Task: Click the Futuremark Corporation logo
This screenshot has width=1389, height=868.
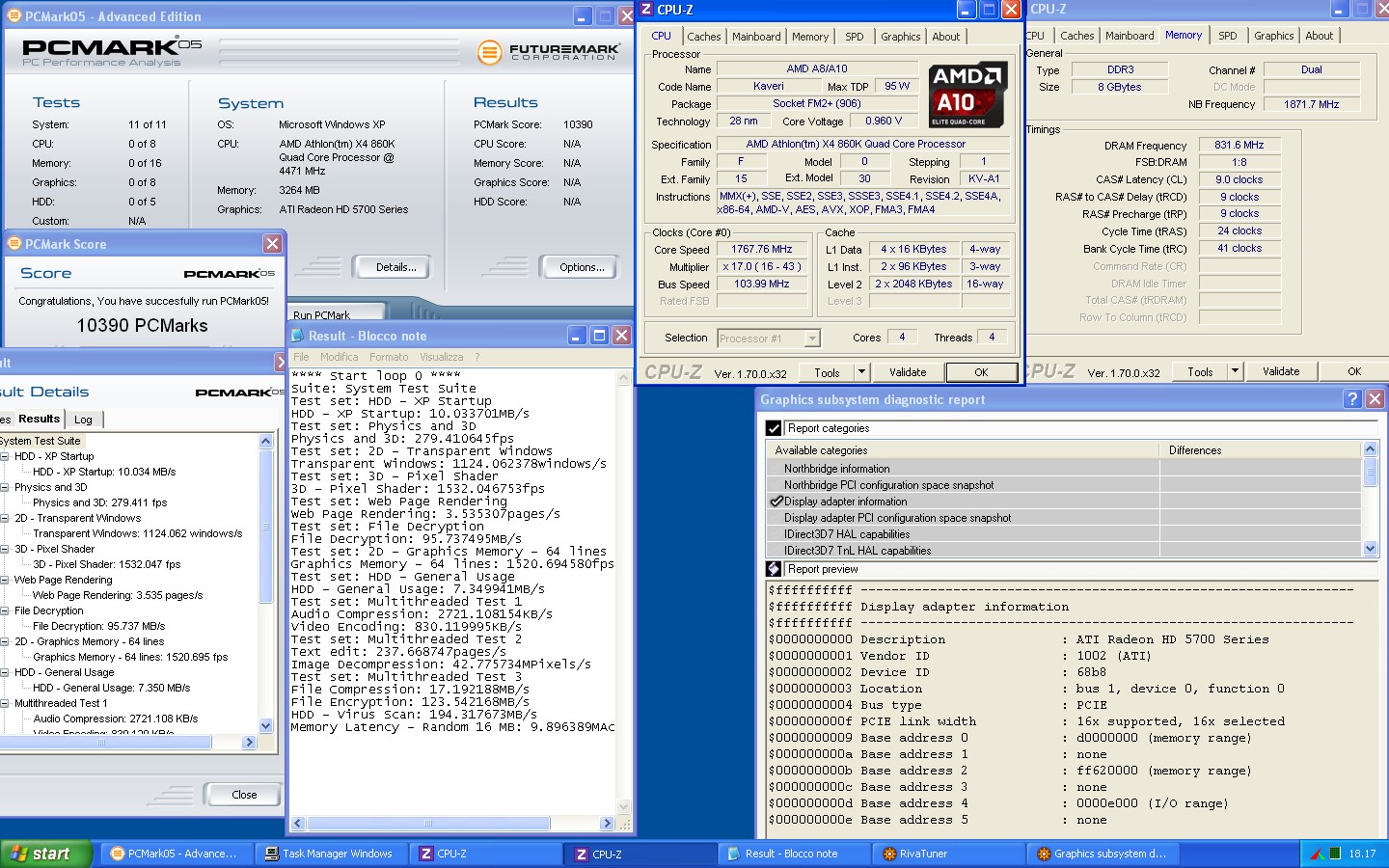Action: [x=548, y=51]
